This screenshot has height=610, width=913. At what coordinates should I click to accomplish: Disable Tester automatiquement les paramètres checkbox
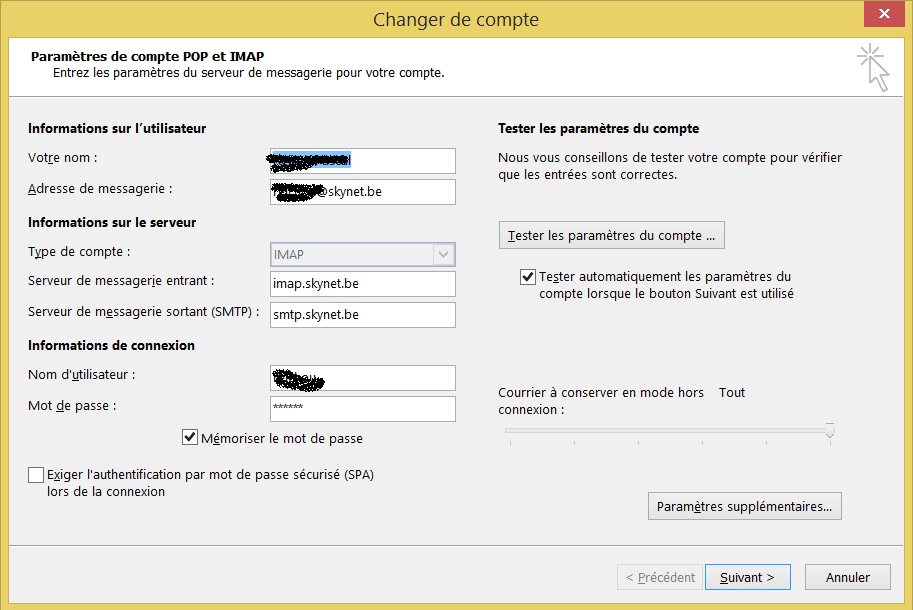click(x=528, y=277)
